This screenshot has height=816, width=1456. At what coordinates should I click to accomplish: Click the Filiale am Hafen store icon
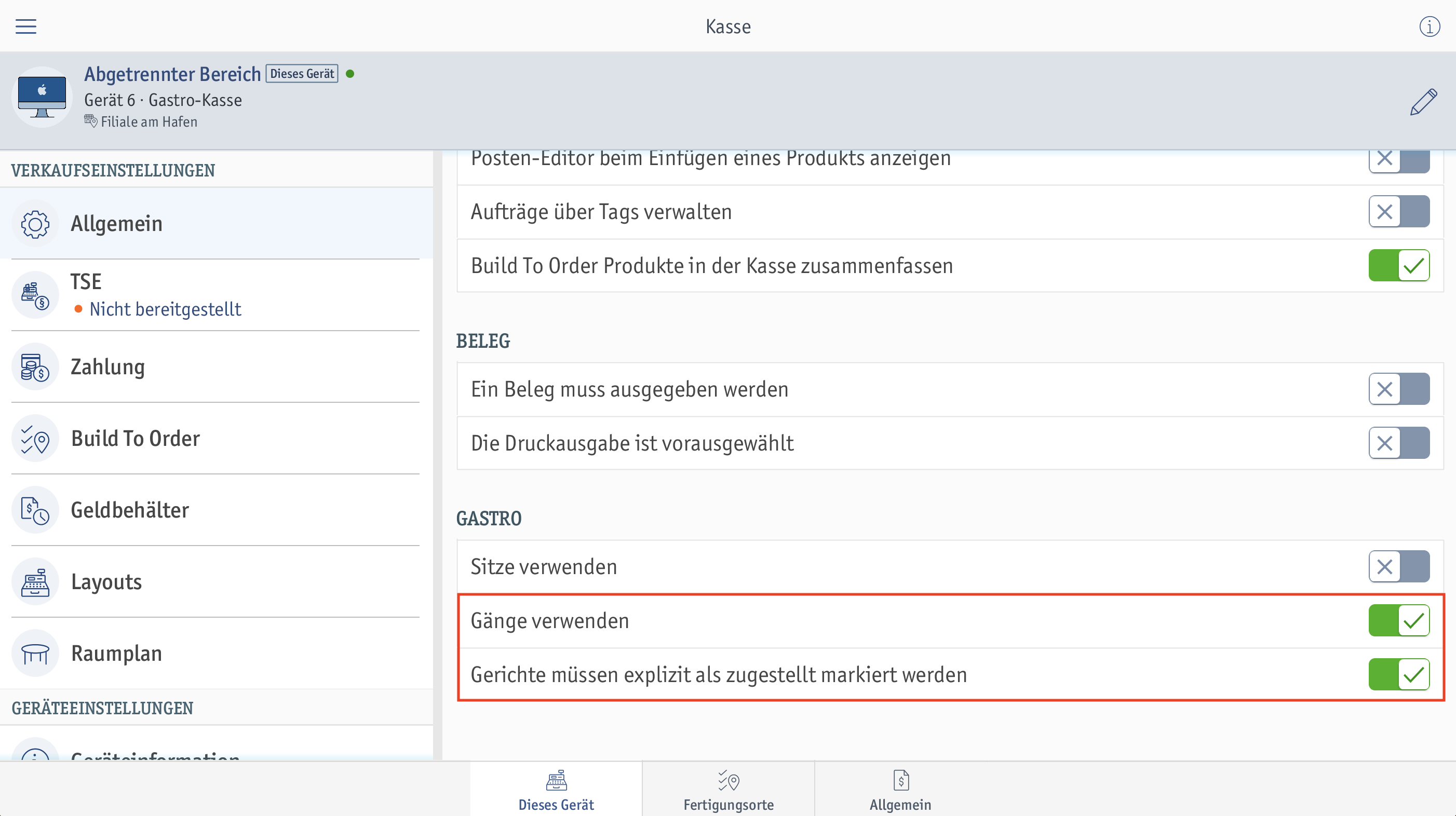tap(90, 121)
